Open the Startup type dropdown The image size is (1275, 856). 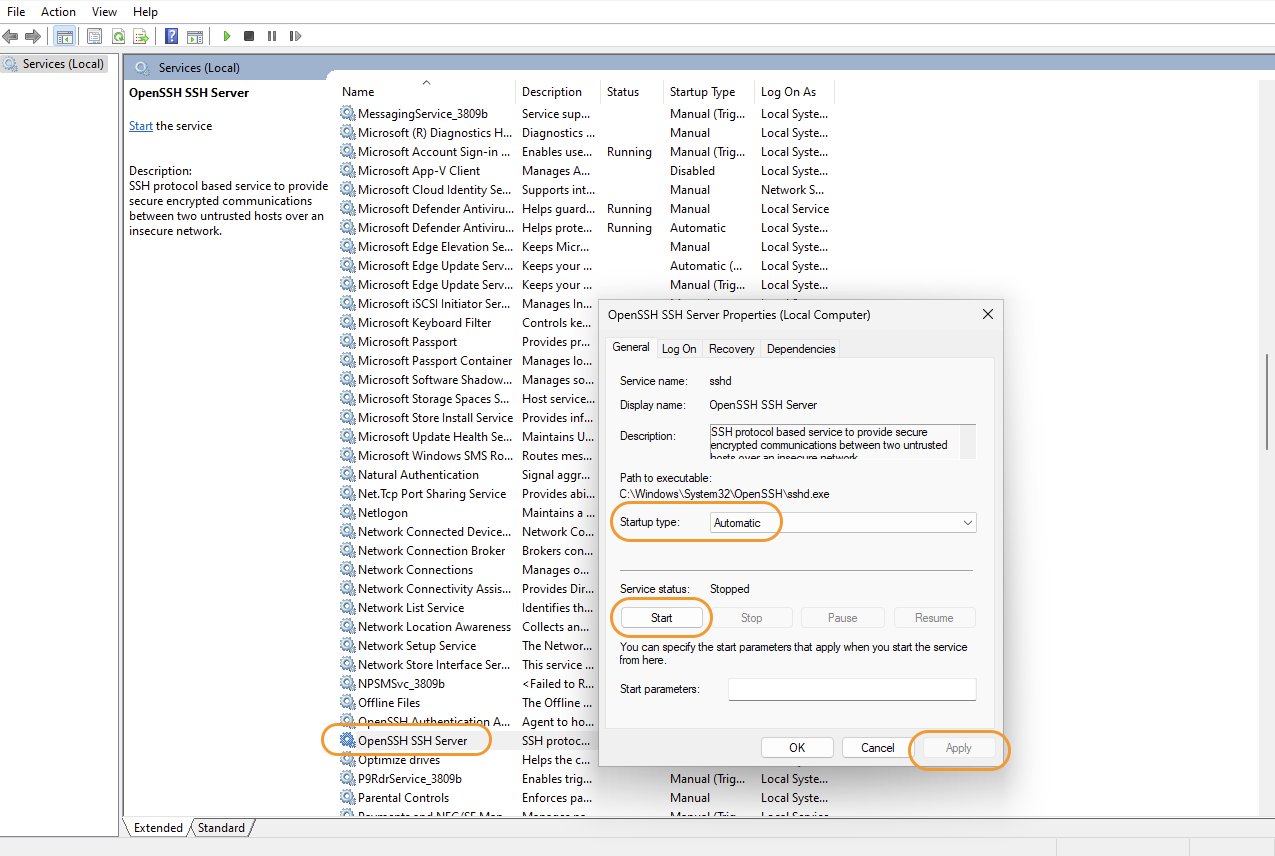[843, 523]
